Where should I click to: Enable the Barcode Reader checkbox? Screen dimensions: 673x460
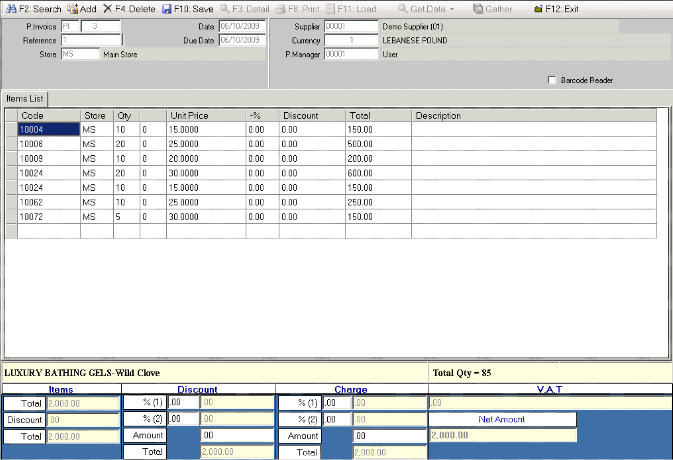point(552,80)
